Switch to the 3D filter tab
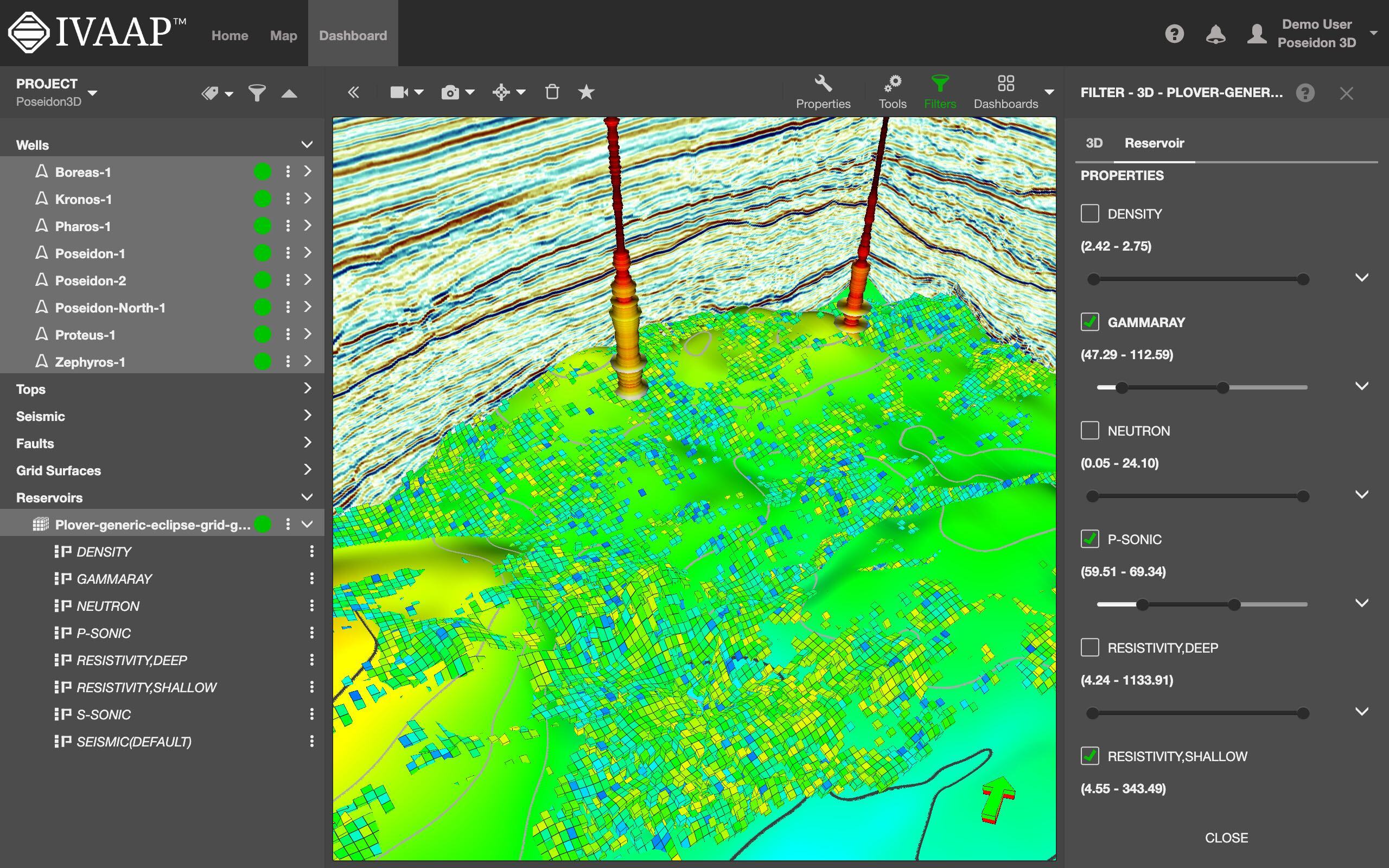 [x=1094, y=143]
